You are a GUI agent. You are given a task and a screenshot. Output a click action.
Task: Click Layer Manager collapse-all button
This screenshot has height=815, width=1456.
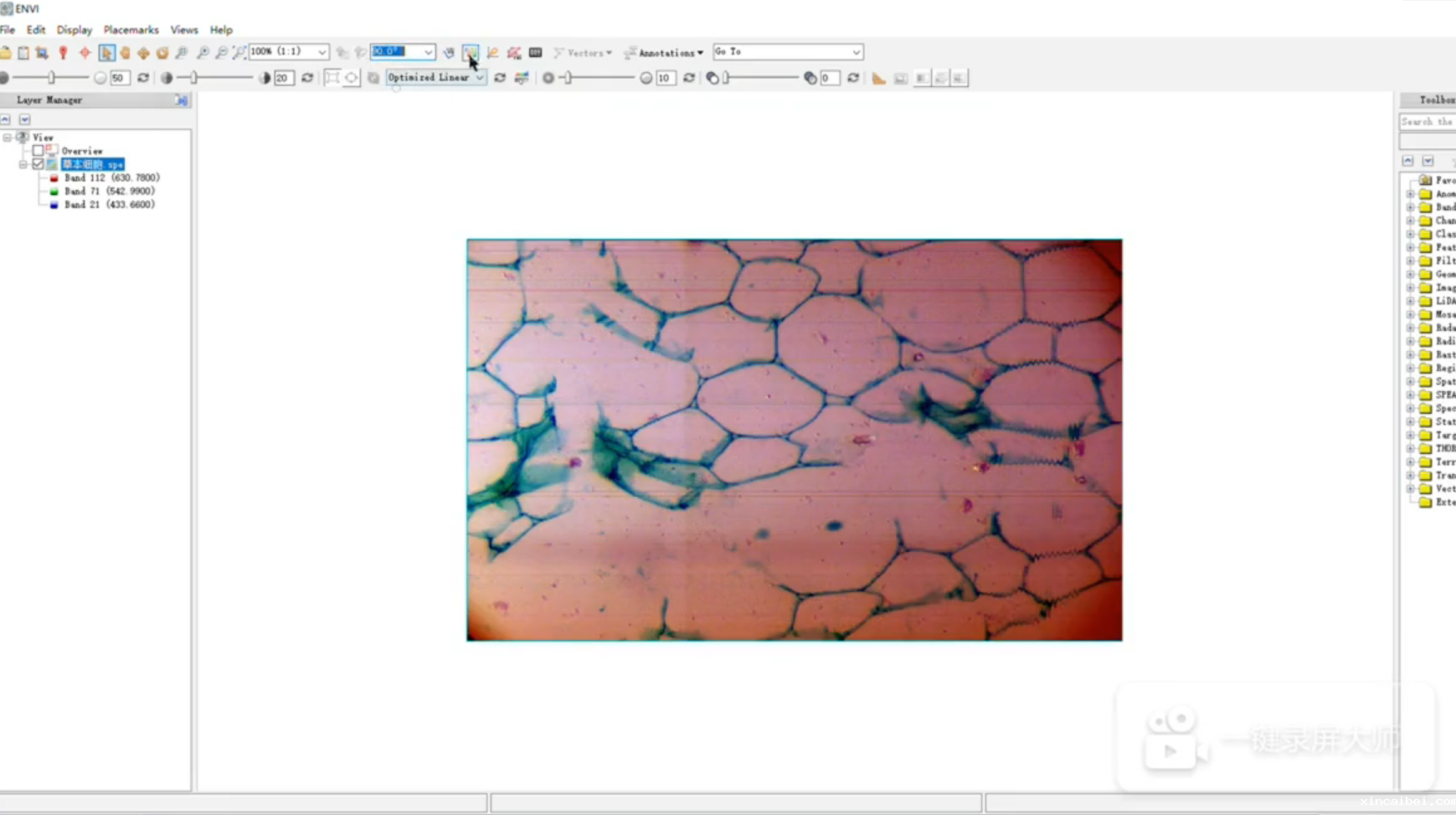click(6, 120)
